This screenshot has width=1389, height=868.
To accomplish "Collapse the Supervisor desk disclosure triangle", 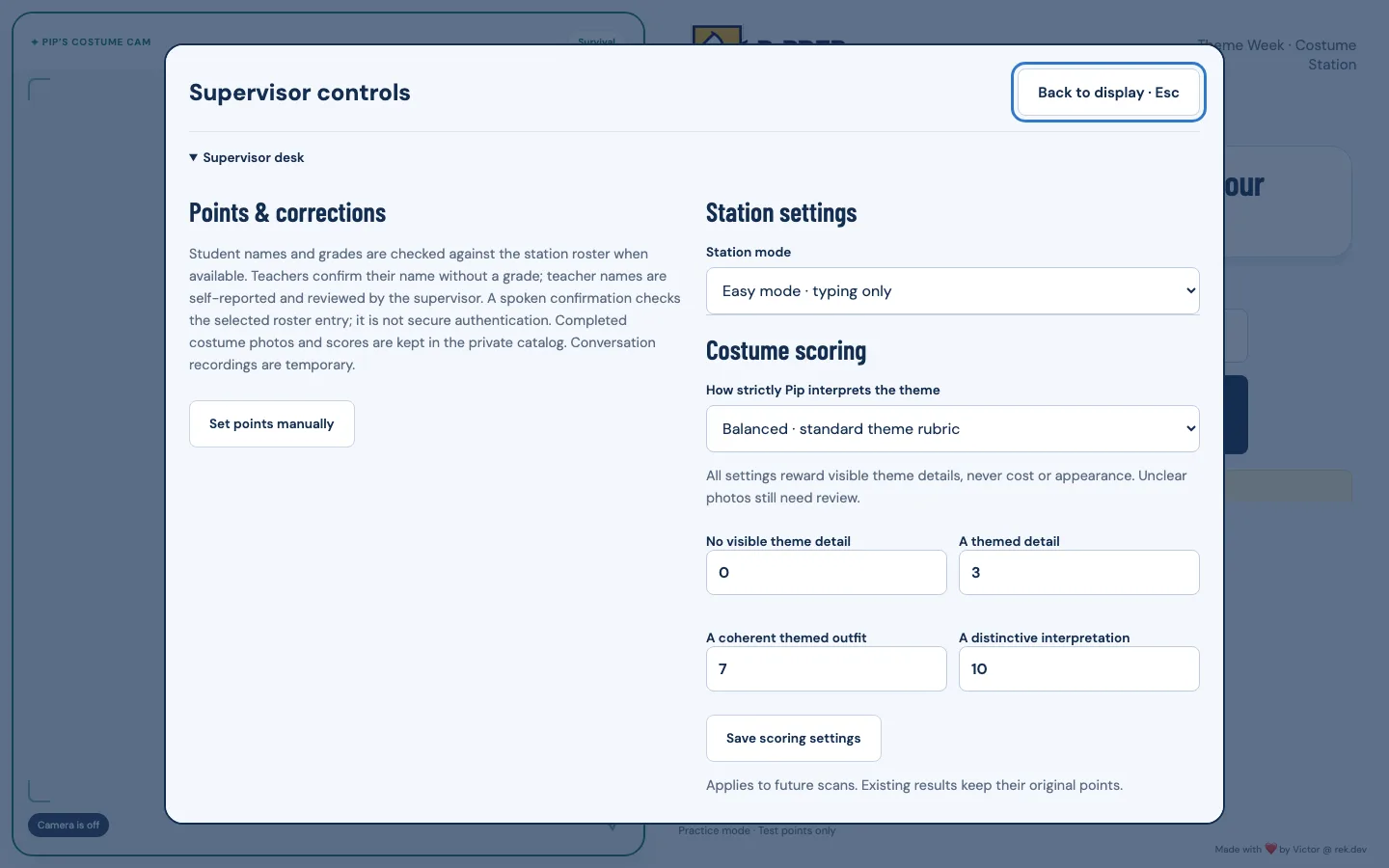I will tap(194, 157).
